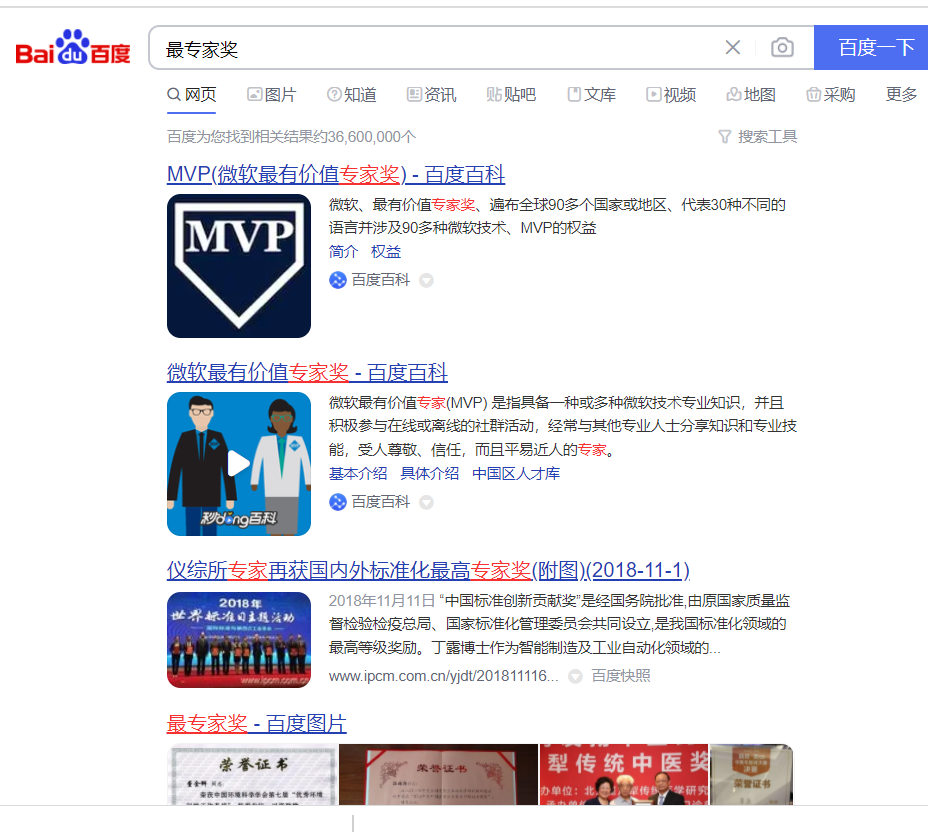Click the 简介 link under the MVP result
This screenshot has width=928, height=832.
tap(342, 251)
